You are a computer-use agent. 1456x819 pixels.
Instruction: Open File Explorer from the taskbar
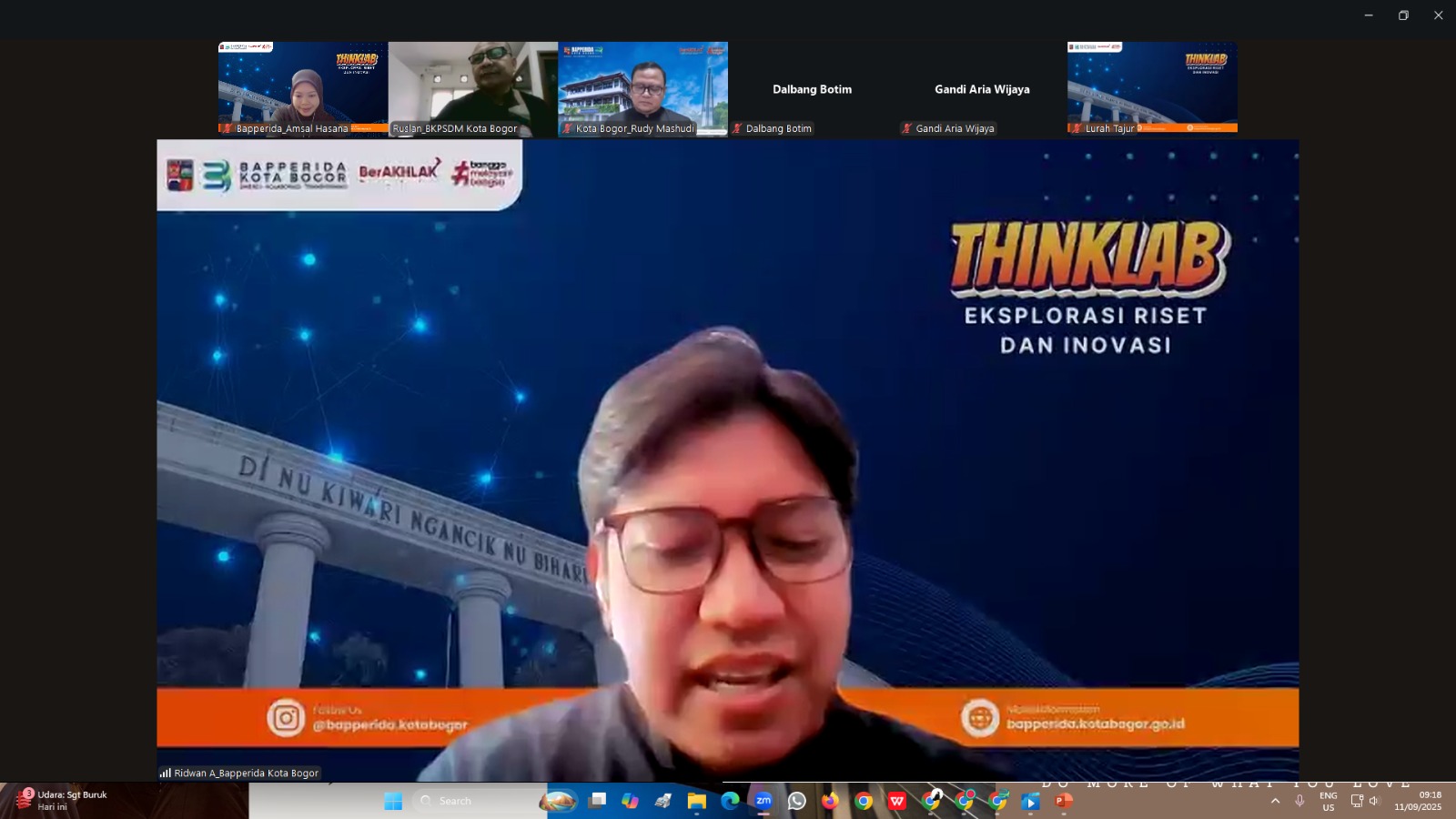point(697,801)
